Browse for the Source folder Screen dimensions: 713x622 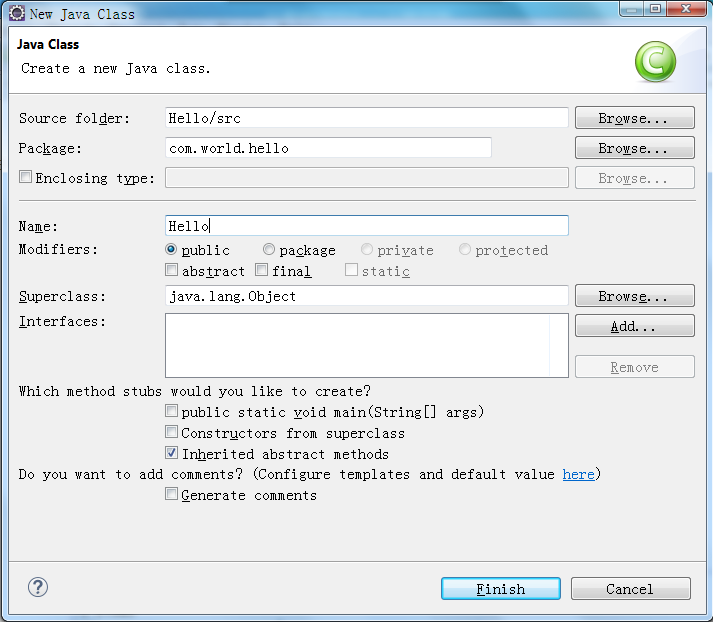click(635, 118)
